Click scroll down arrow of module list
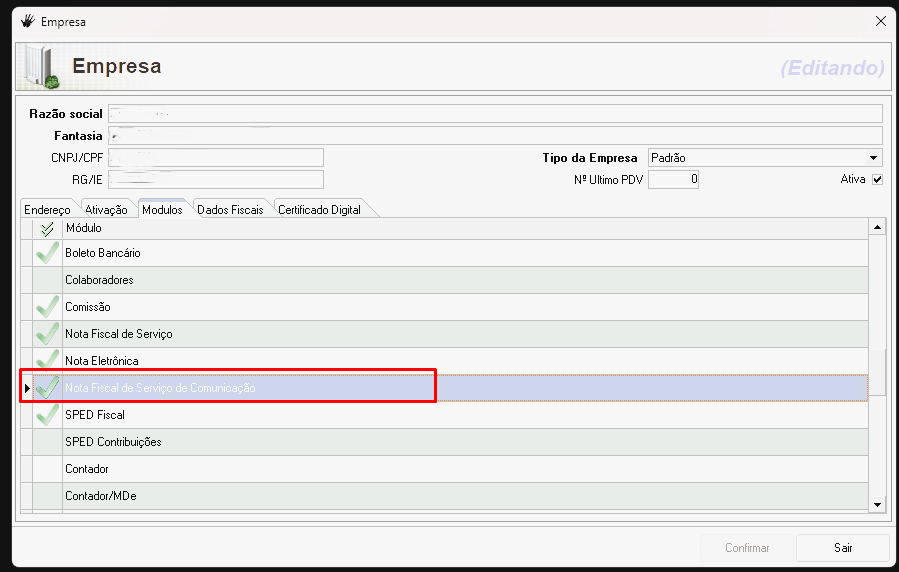This screenshot has height=572, width=899. [877, 505]
